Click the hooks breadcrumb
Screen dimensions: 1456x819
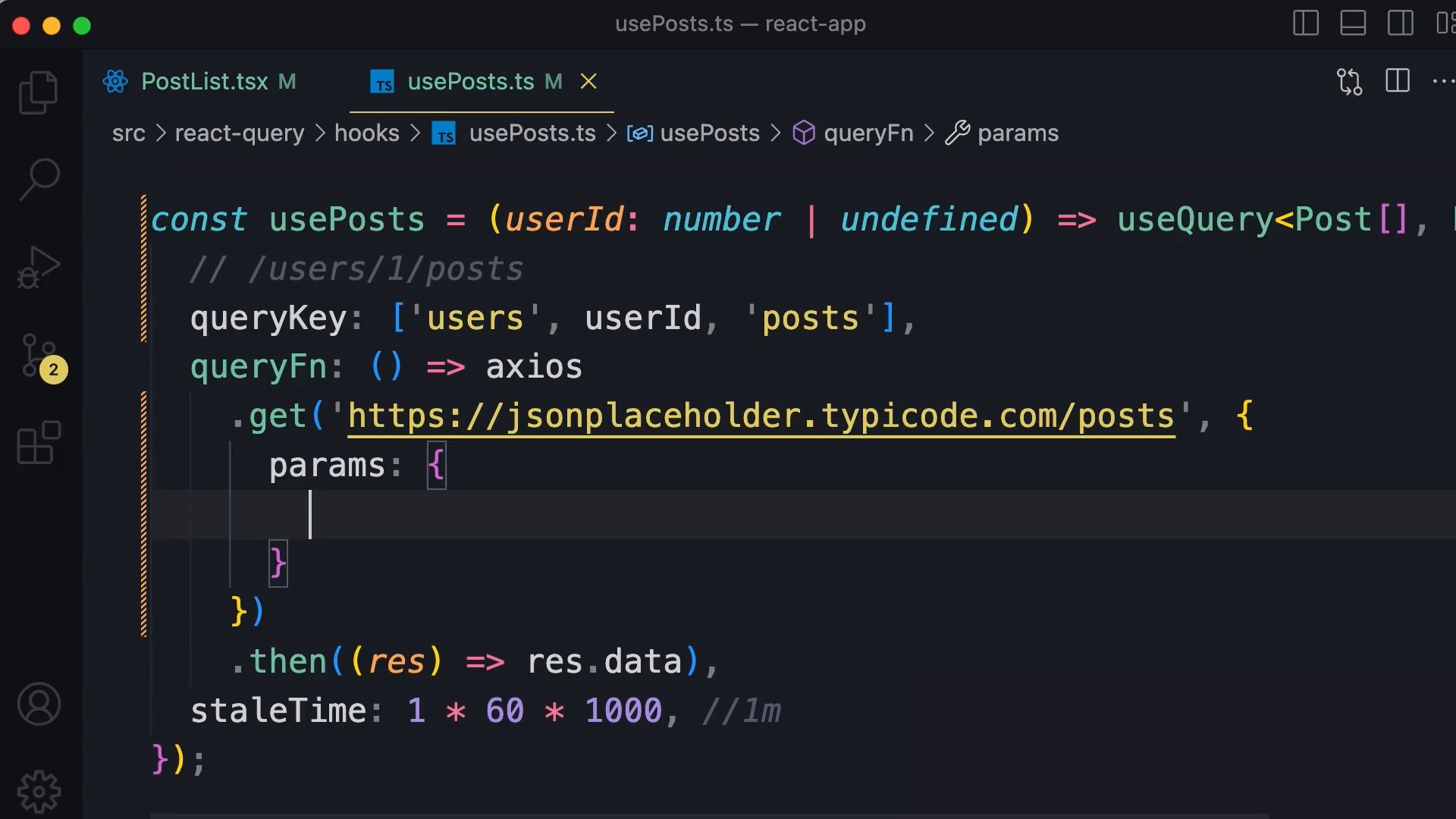click(x=367, y=133)
